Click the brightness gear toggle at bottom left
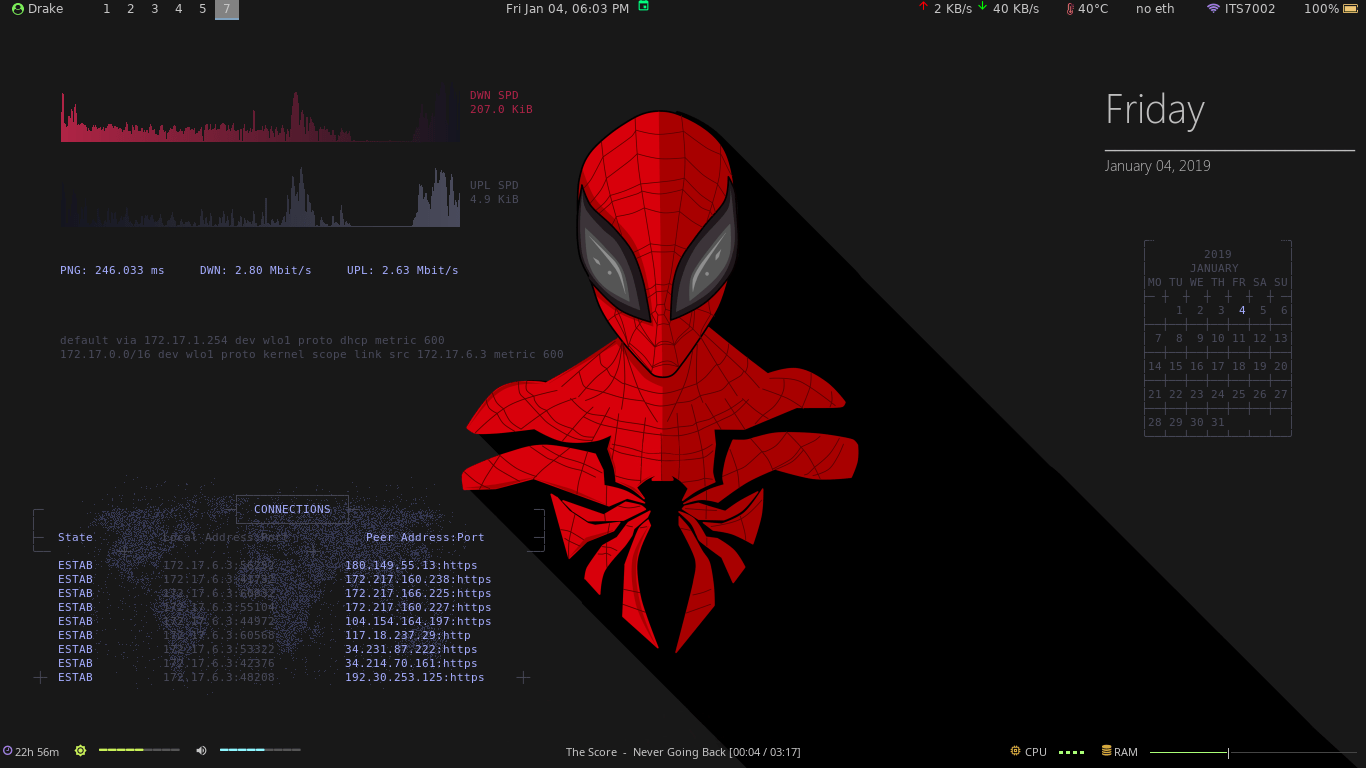 [x=80, y=750]
